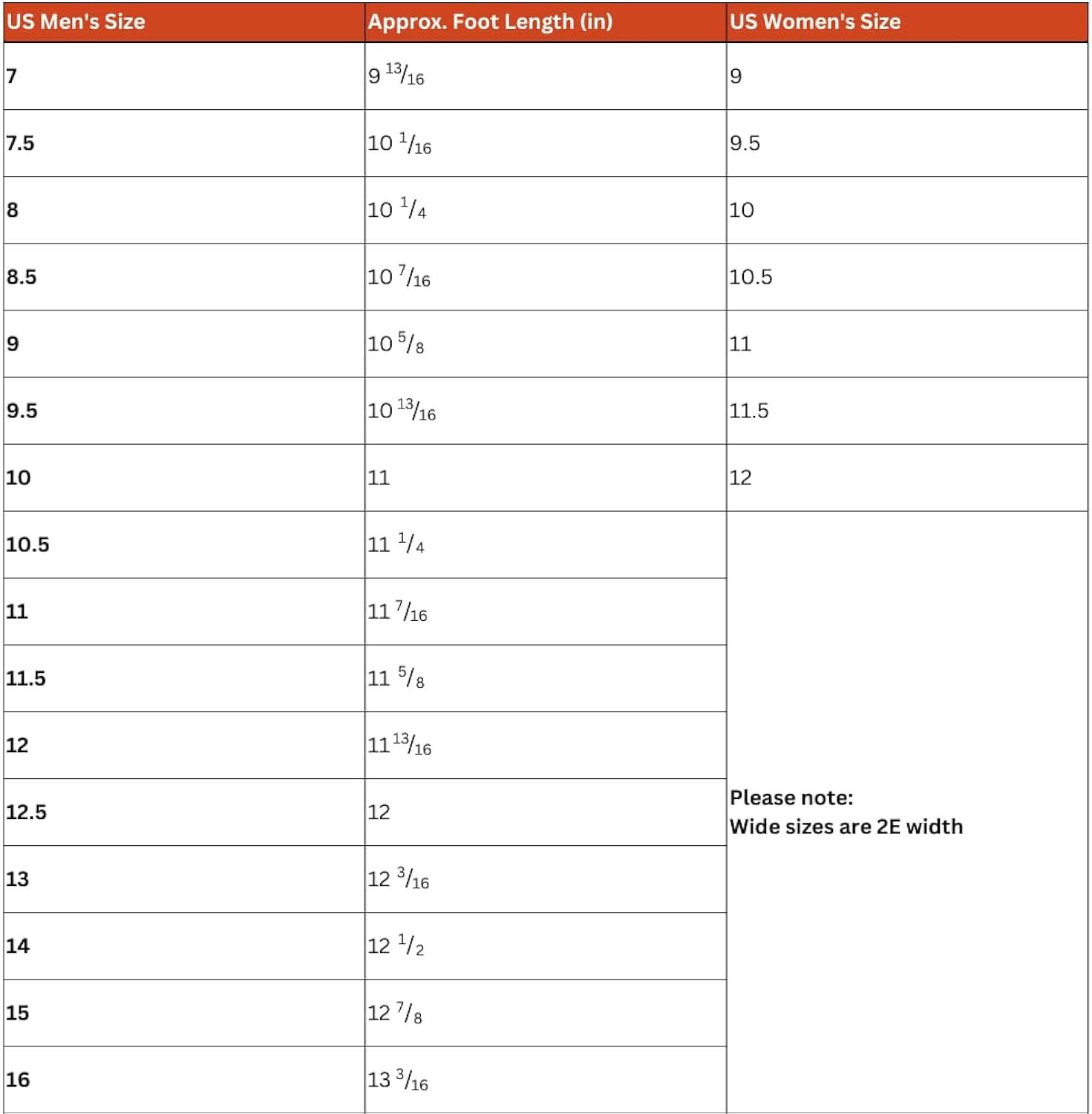Viewport: 1092px width, 1114px height.
Task: Select men's size 10 row label
Action: pos(184,478)
